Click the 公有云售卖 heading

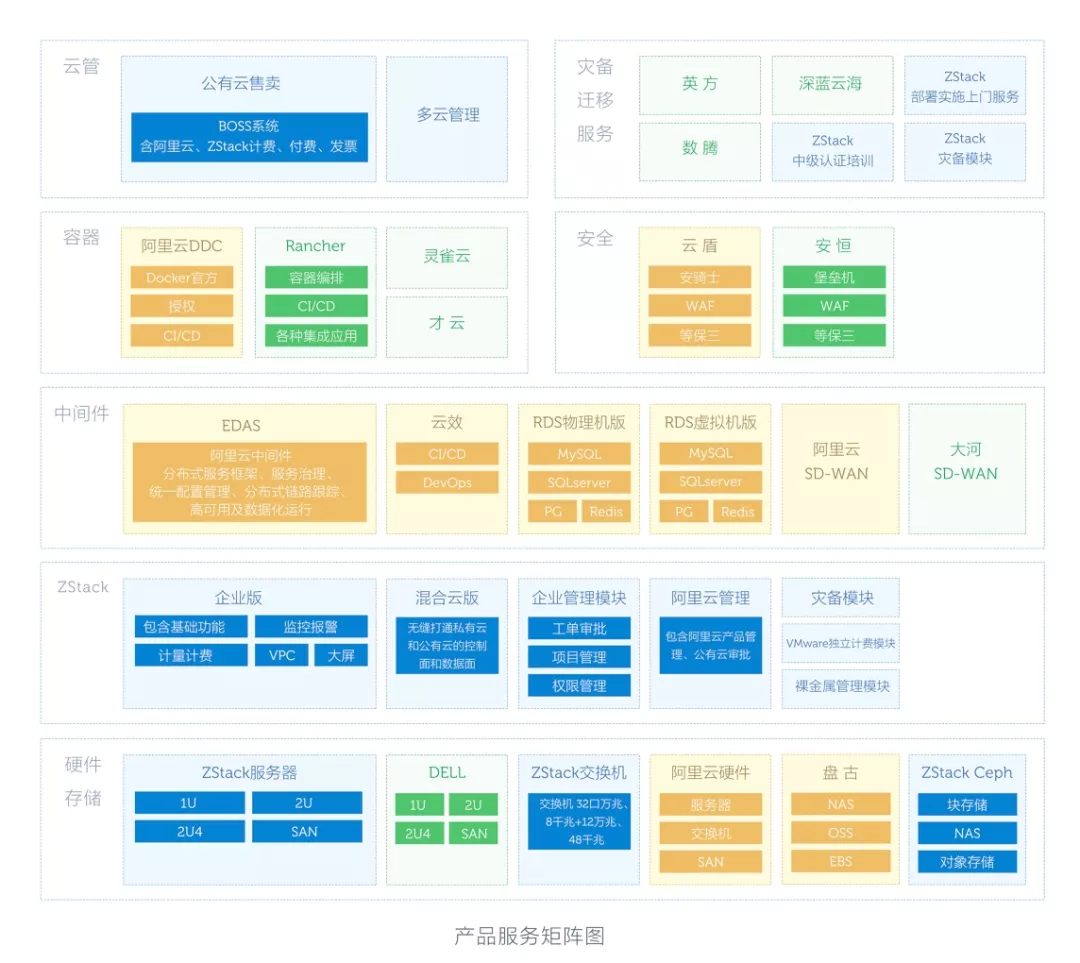(x=241, y=83)
